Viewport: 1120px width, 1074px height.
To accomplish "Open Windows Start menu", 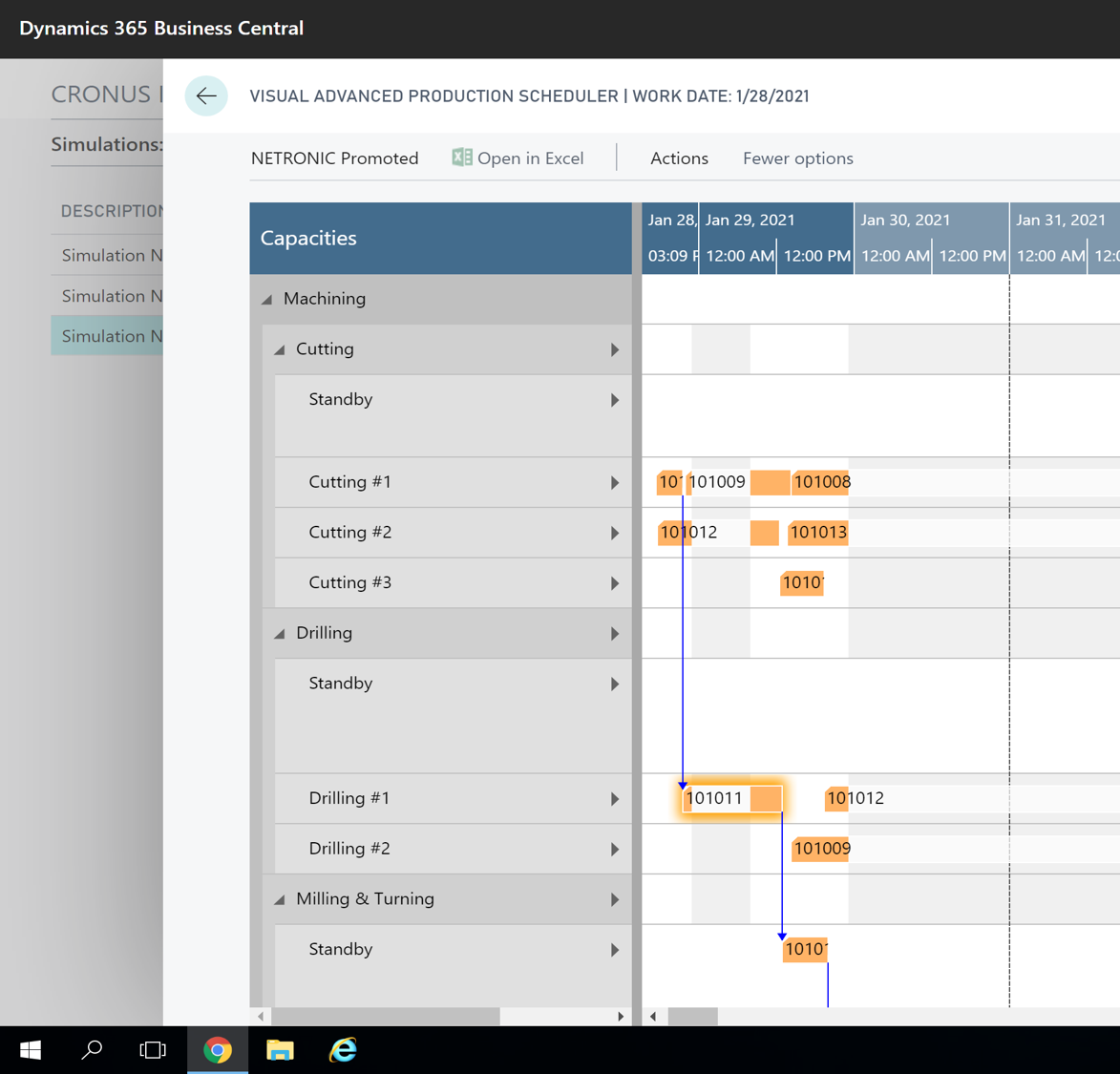I will pos(30,1050).
